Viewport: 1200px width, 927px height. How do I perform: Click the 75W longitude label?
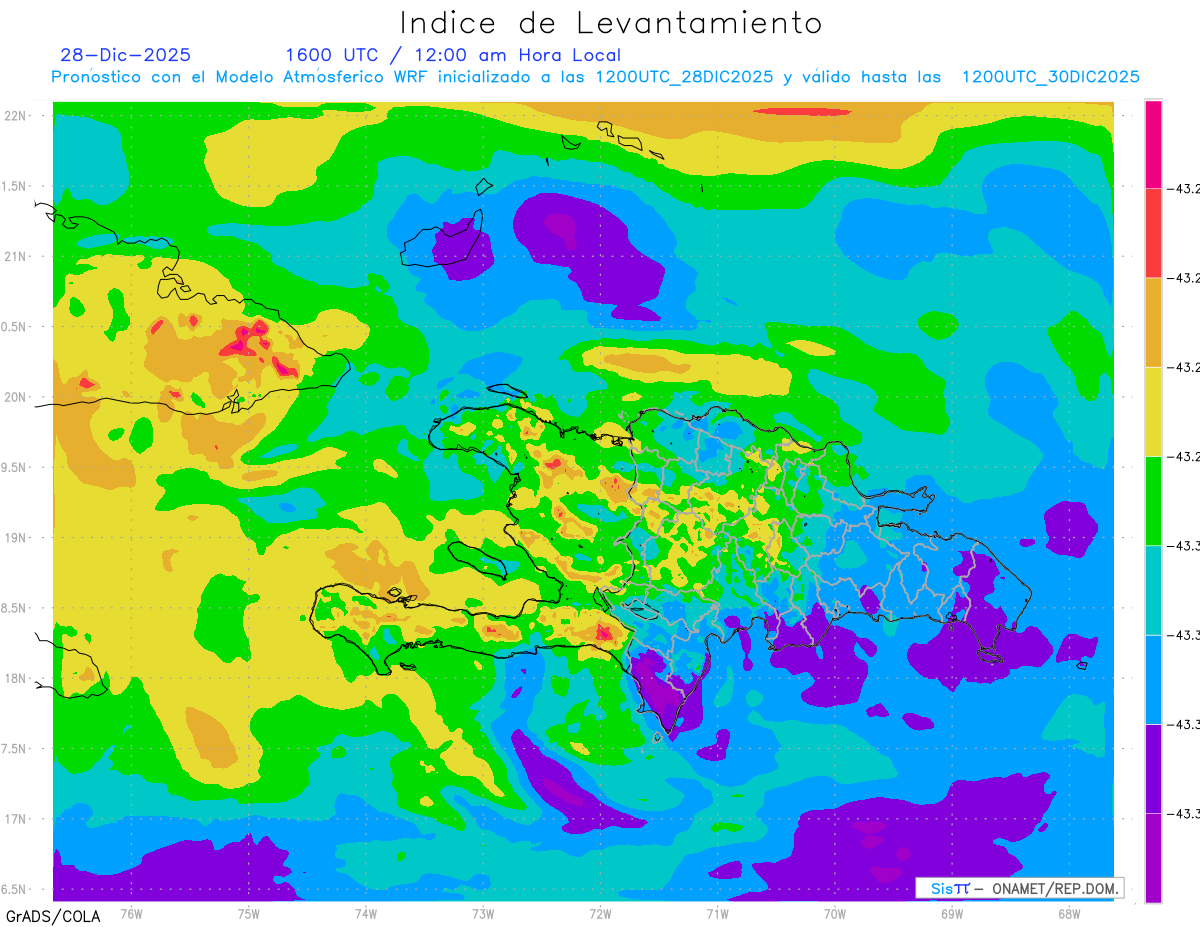(249, 912)
